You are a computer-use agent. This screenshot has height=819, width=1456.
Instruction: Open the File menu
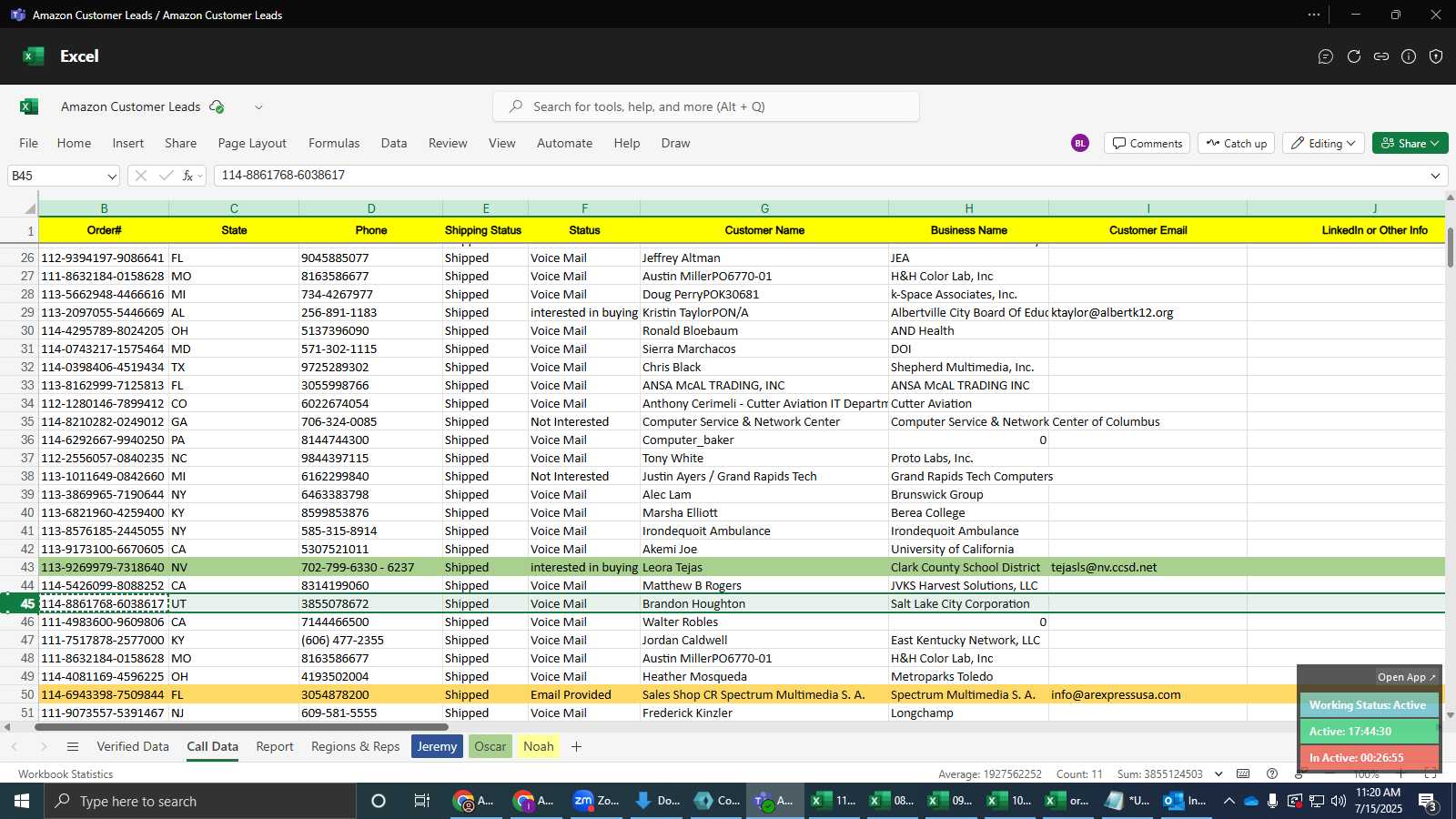(29, 143)
